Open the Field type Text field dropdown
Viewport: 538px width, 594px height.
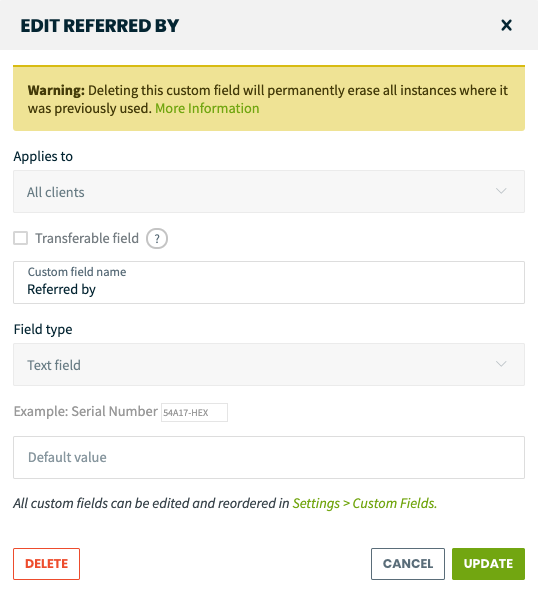(269, 364)
